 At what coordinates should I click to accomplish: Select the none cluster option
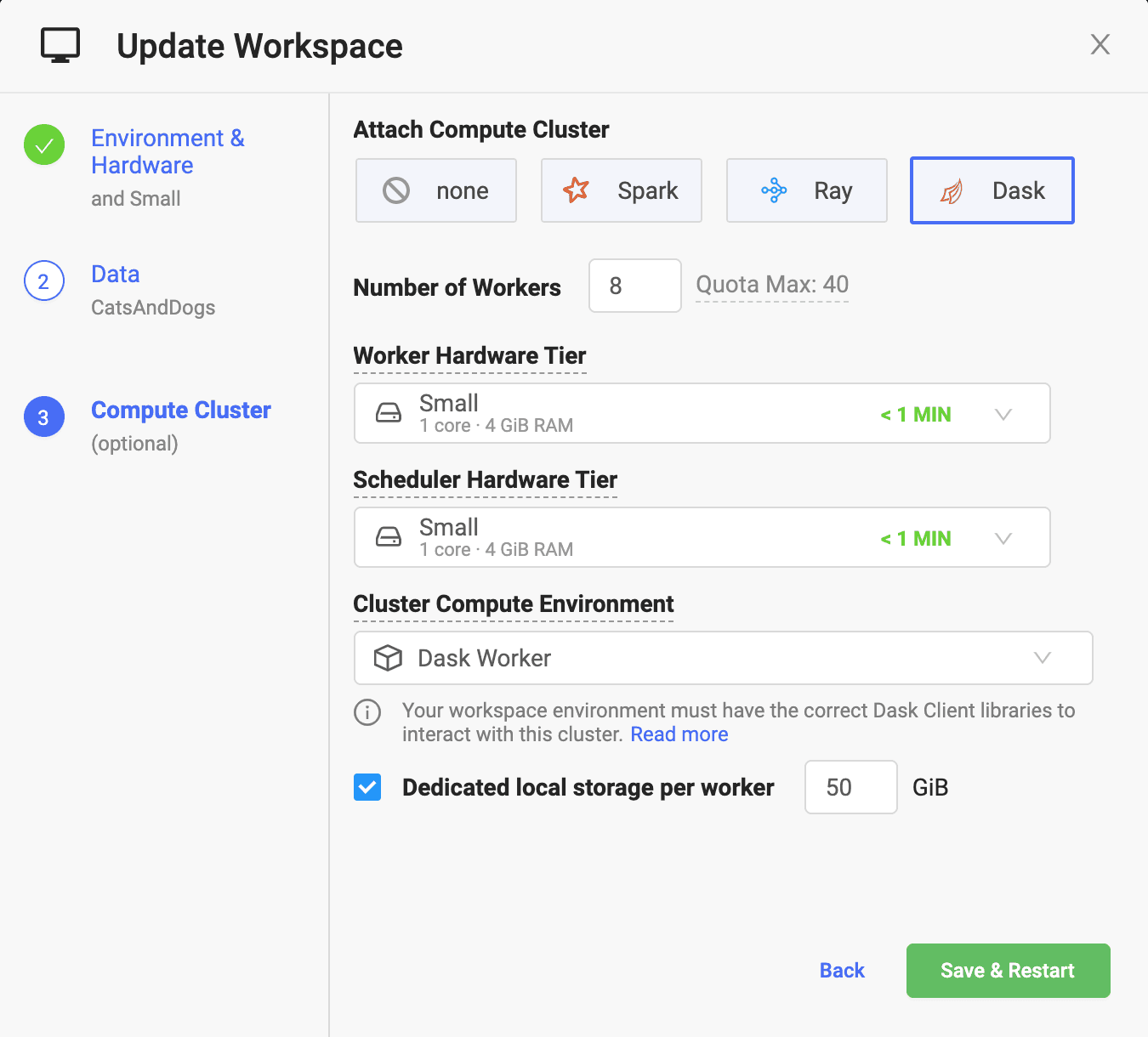[436, 190]
